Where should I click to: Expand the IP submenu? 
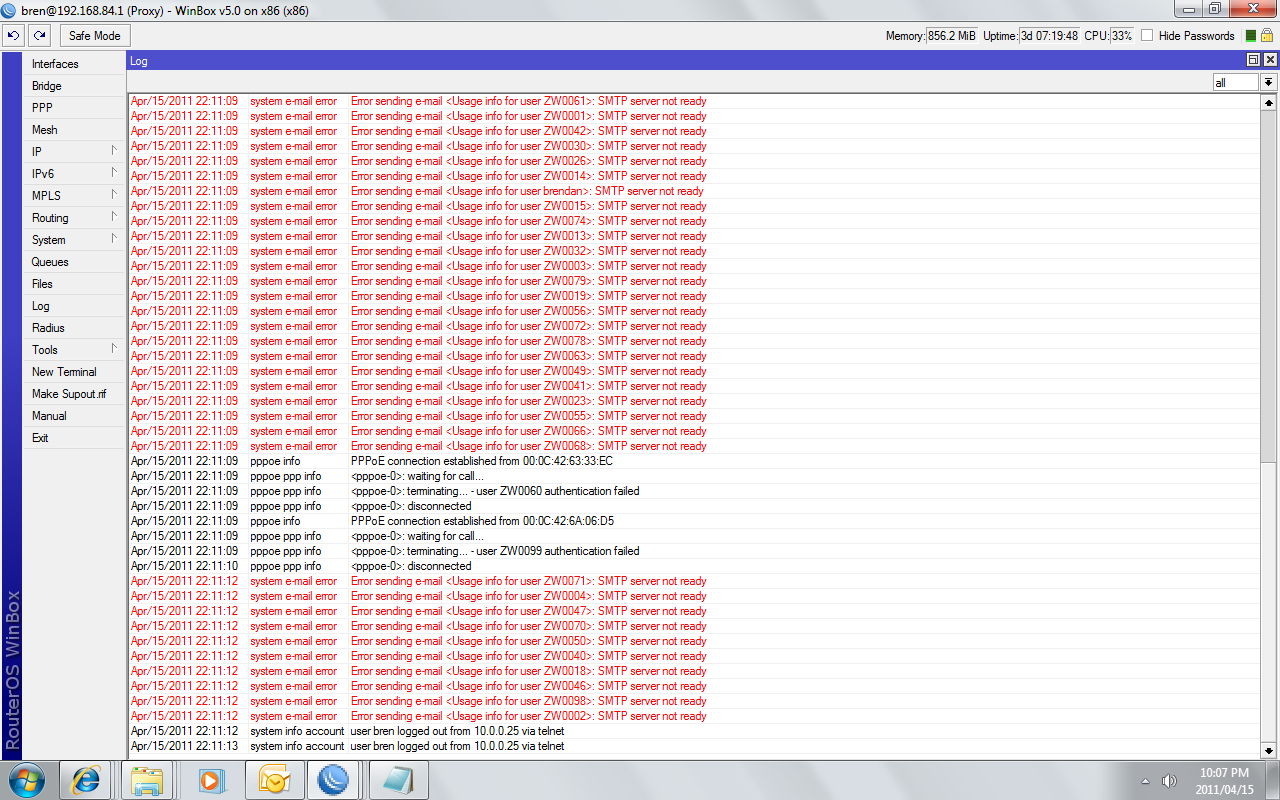click(75, 152)
